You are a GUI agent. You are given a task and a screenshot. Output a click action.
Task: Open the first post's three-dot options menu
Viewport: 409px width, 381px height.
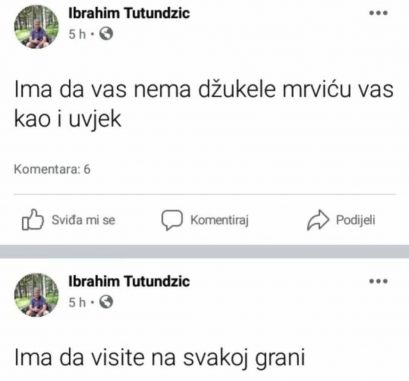(378, 13)
